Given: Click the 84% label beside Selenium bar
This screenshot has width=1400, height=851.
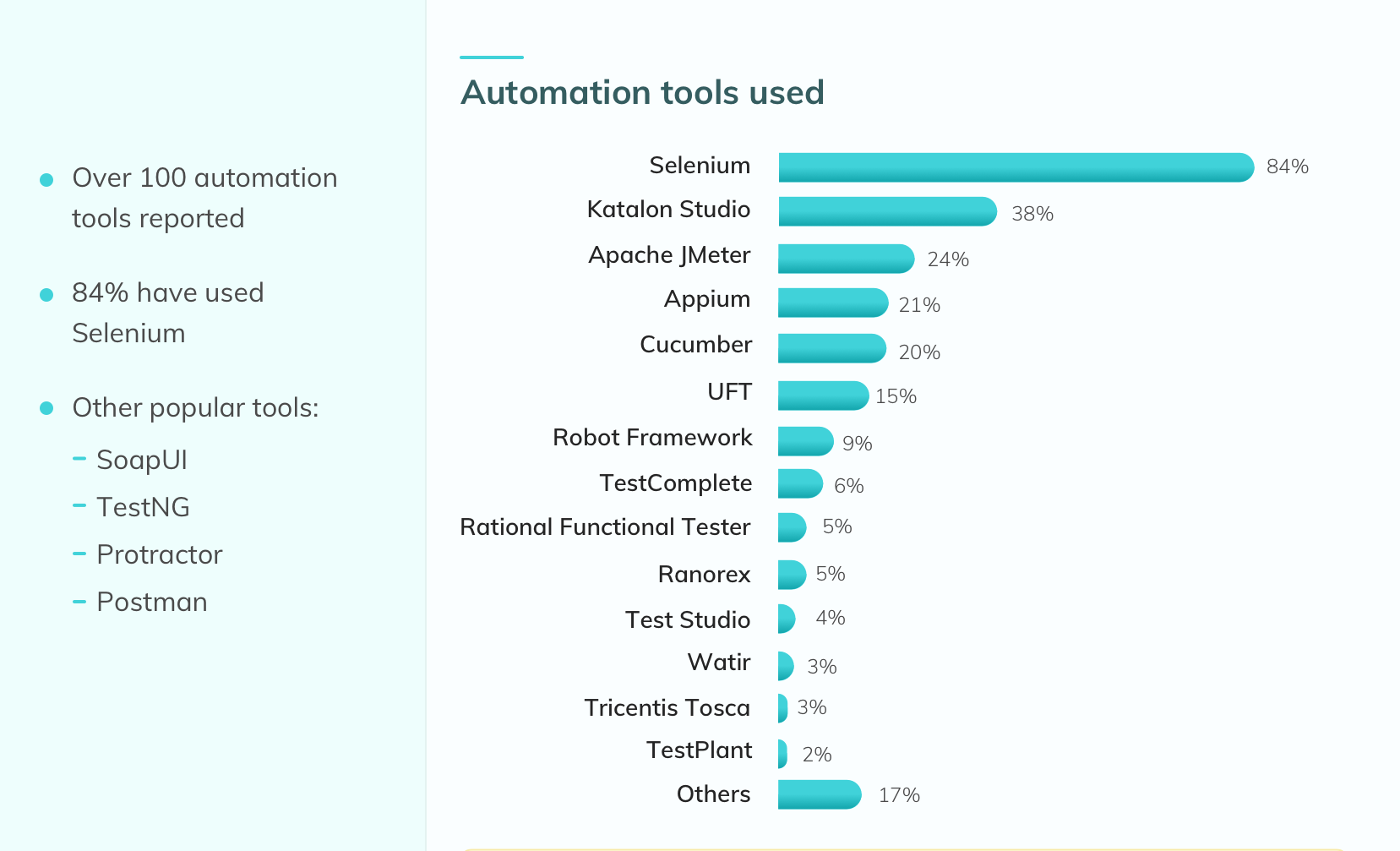Looking at the screenshot, I should coord(1287,166).
